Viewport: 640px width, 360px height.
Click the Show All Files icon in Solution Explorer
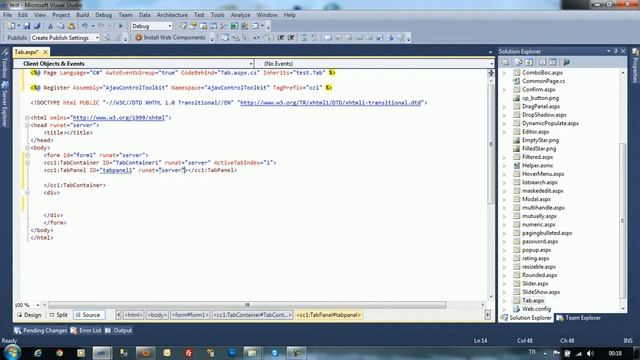coord(518,62)
